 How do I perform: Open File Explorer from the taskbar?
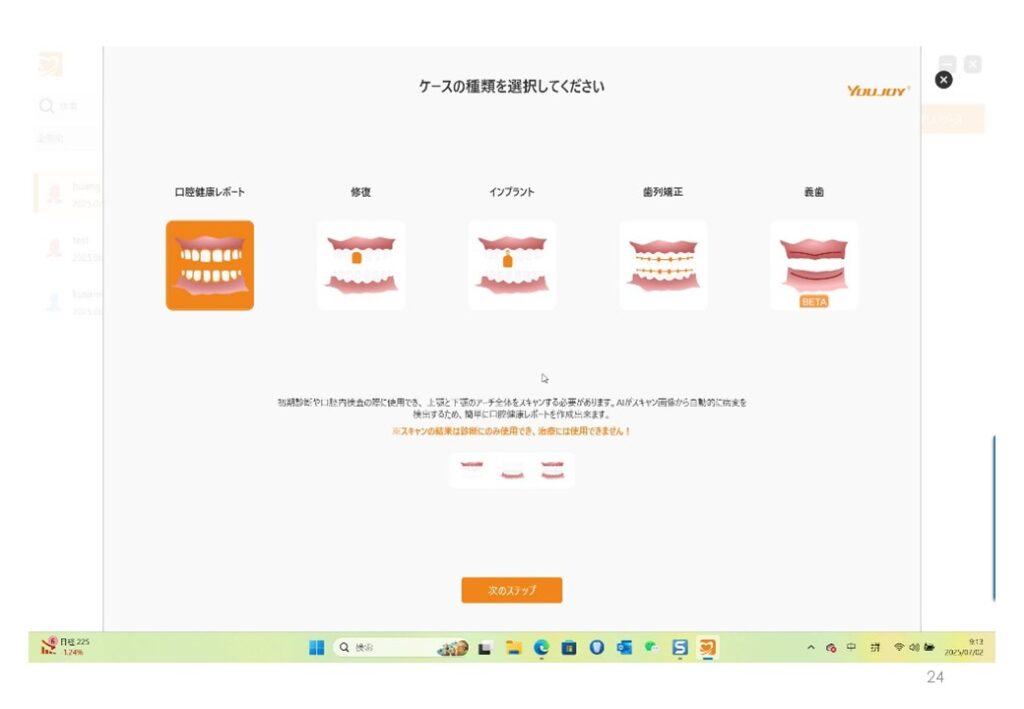click(x=513, y=648)
